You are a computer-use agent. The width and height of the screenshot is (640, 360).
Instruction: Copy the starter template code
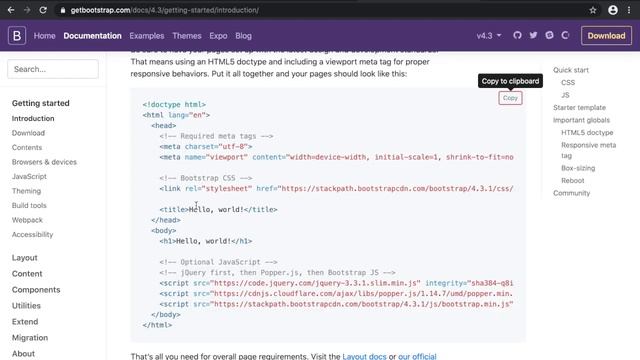pyautogui.click(x=510, y=98)
